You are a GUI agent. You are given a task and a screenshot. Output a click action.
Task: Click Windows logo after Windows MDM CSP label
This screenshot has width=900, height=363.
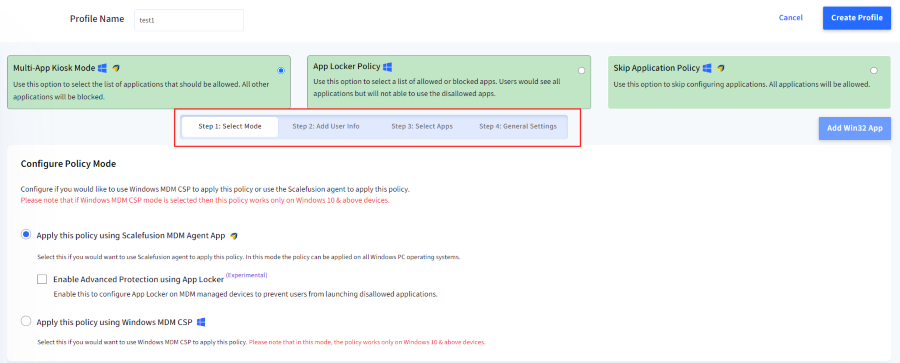tap(201, 322)
